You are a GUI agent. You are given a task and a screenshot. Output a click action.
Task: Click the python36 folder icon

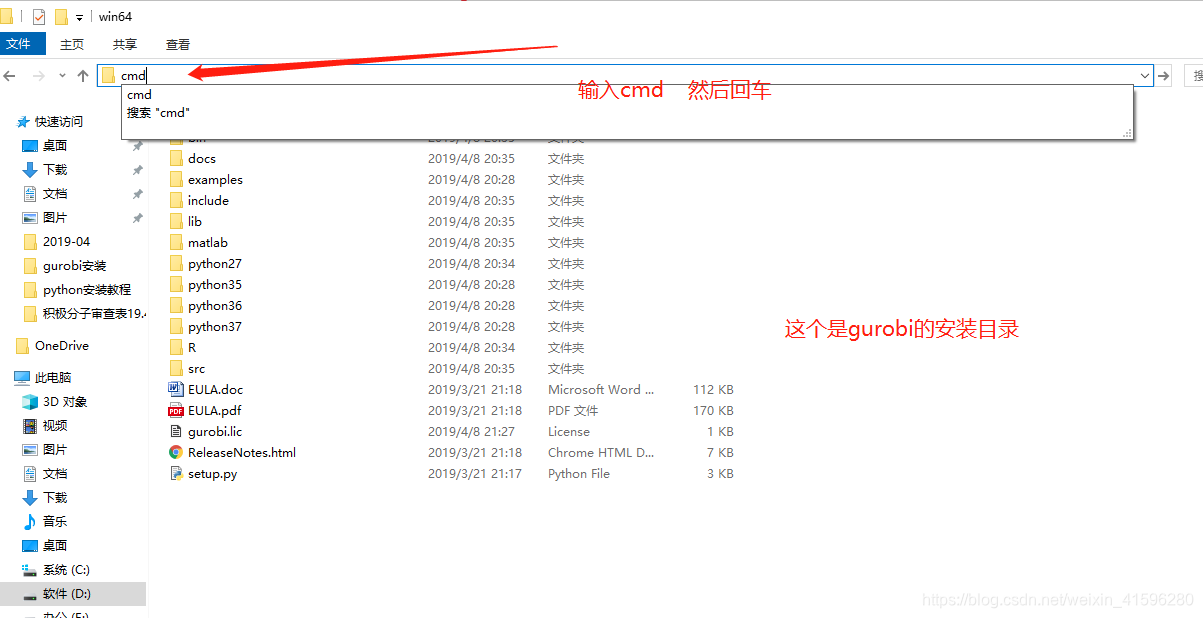tap(176, 306)
